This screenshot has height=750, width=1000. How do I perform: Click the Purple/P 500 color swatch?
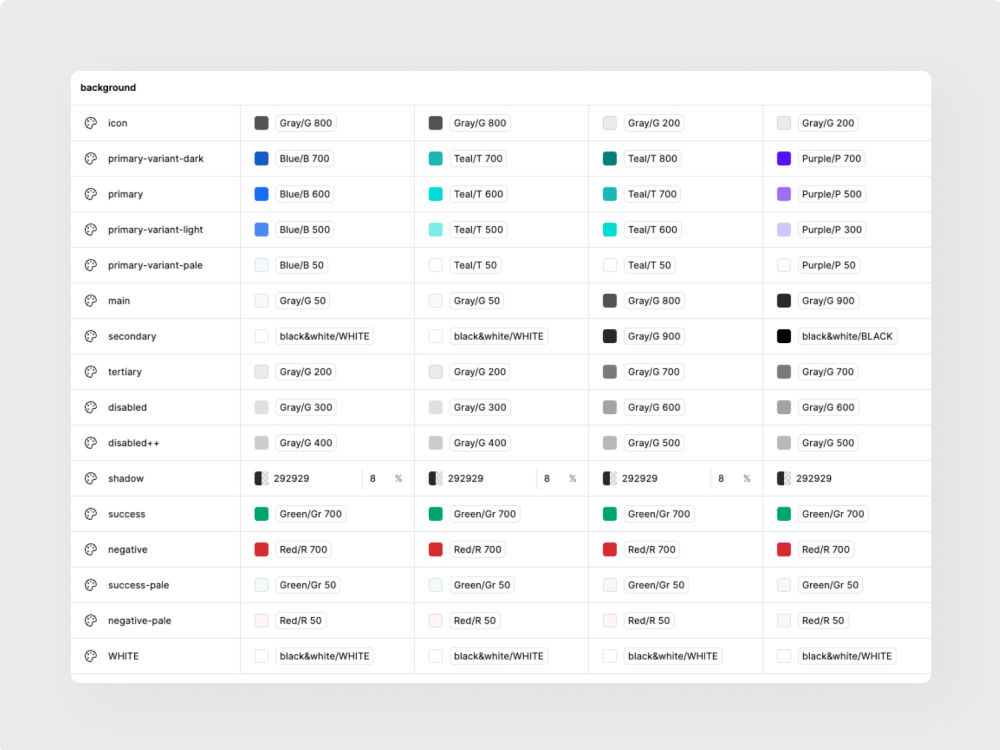tap(784, 194)
